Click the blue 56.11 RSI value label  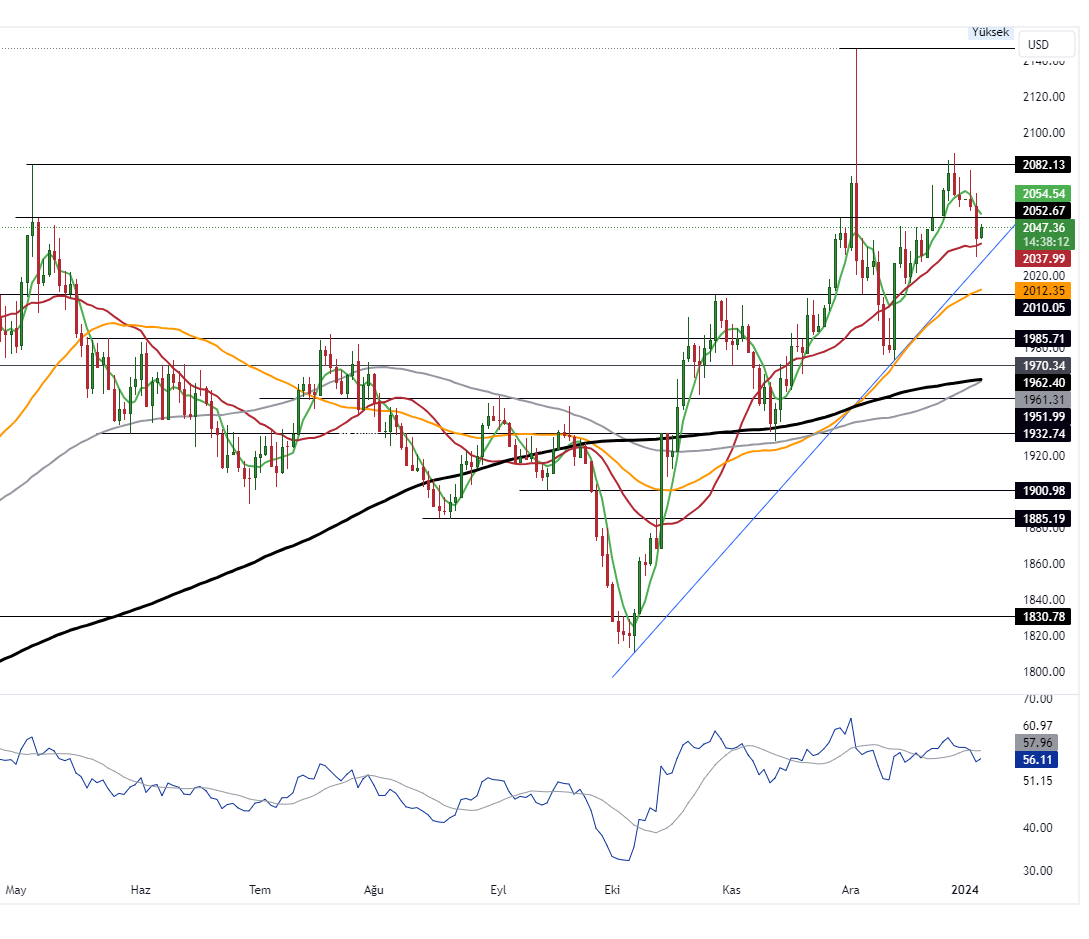click(x=1039, y=760)
